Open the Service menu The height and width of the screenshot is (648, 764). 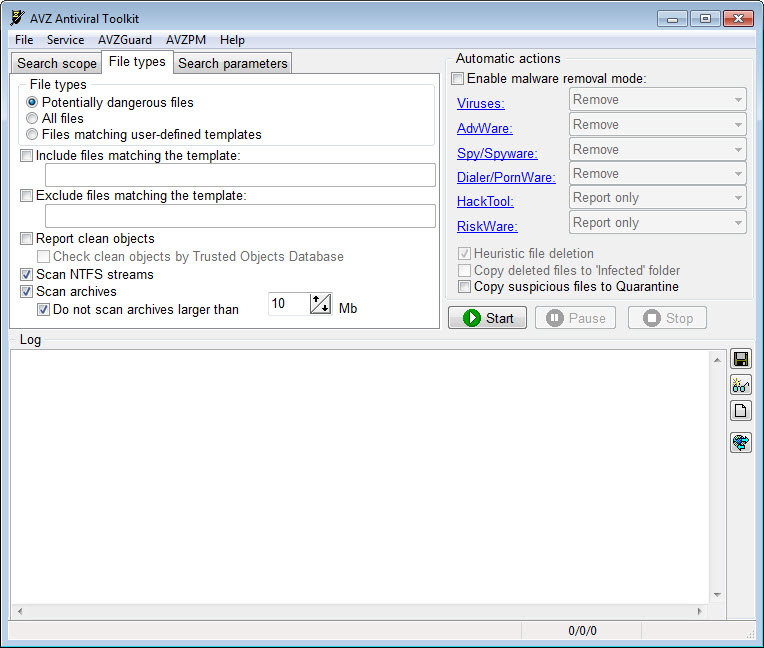point(65,40)
